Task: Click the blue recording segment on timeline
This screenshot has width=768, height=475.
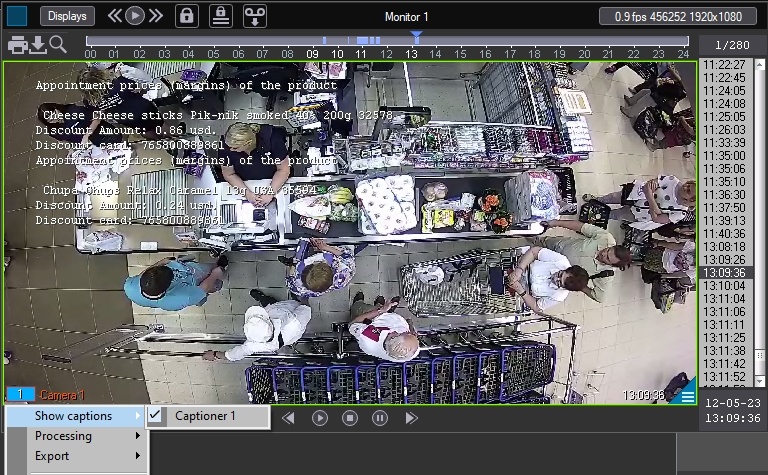Action: [x=362, y=40]
